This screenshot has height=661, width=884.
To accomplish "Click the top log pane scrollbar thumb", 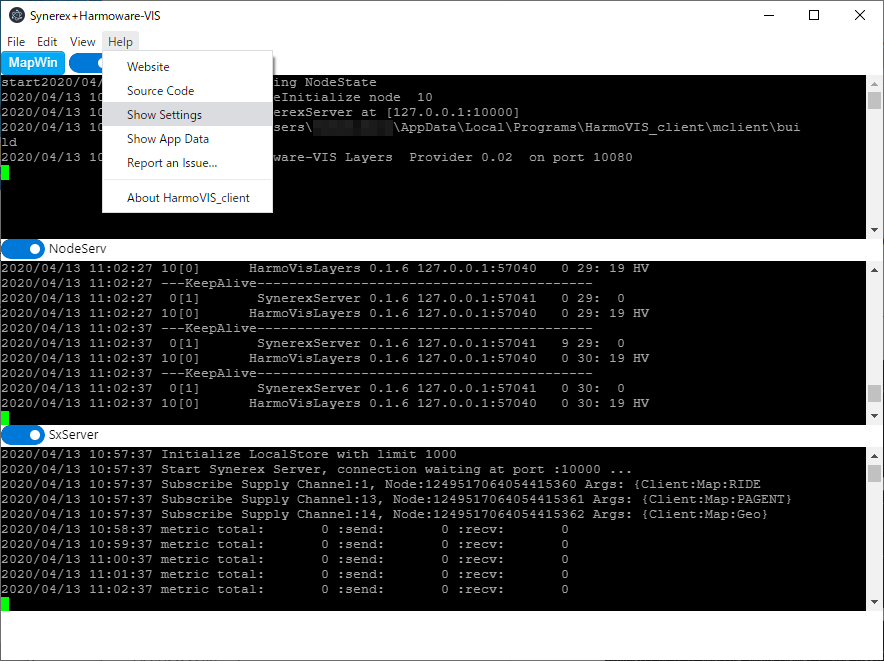I will [874, 100].
